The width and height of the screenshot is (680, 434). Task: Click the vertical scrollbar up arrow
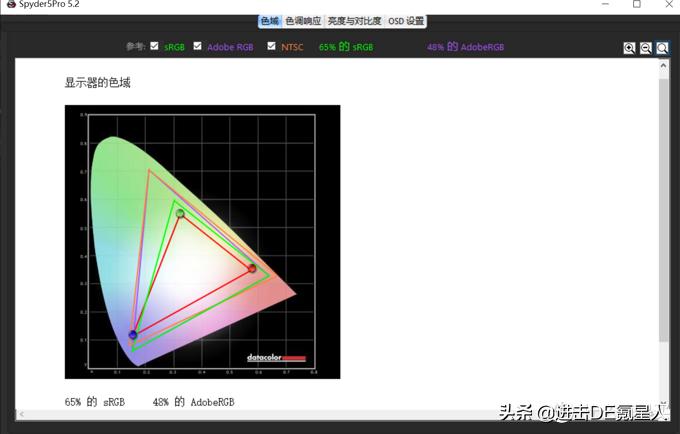(664, 65)
